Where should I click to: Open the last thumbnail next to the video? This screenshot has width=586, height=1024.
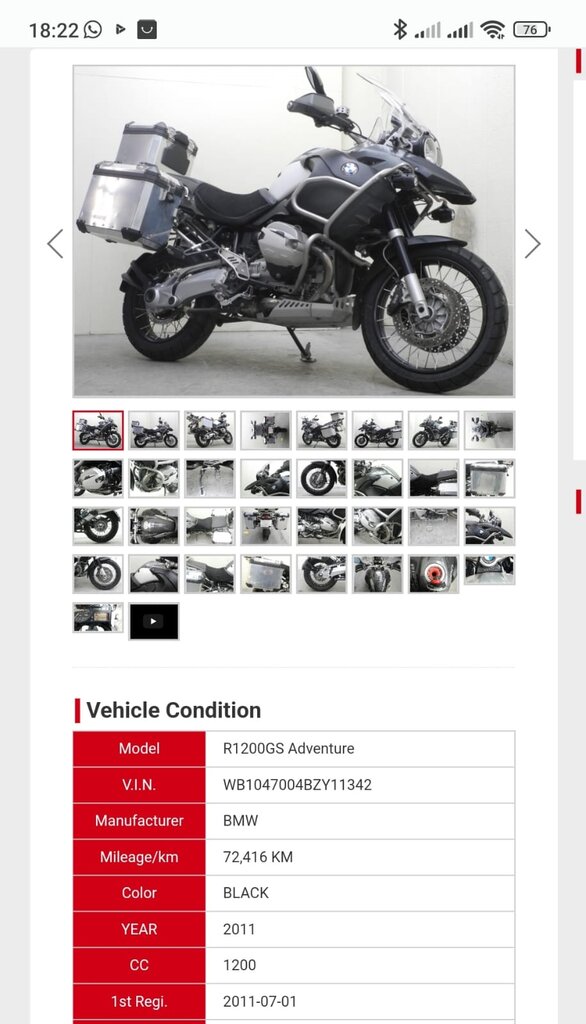97,618
